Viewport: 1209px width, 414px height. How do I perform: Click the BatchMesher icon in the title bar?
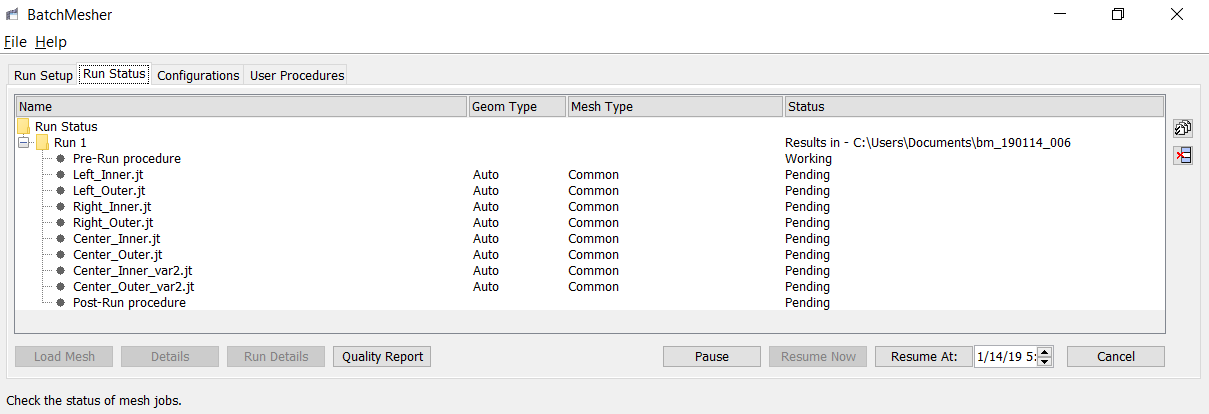coord(13,15)
